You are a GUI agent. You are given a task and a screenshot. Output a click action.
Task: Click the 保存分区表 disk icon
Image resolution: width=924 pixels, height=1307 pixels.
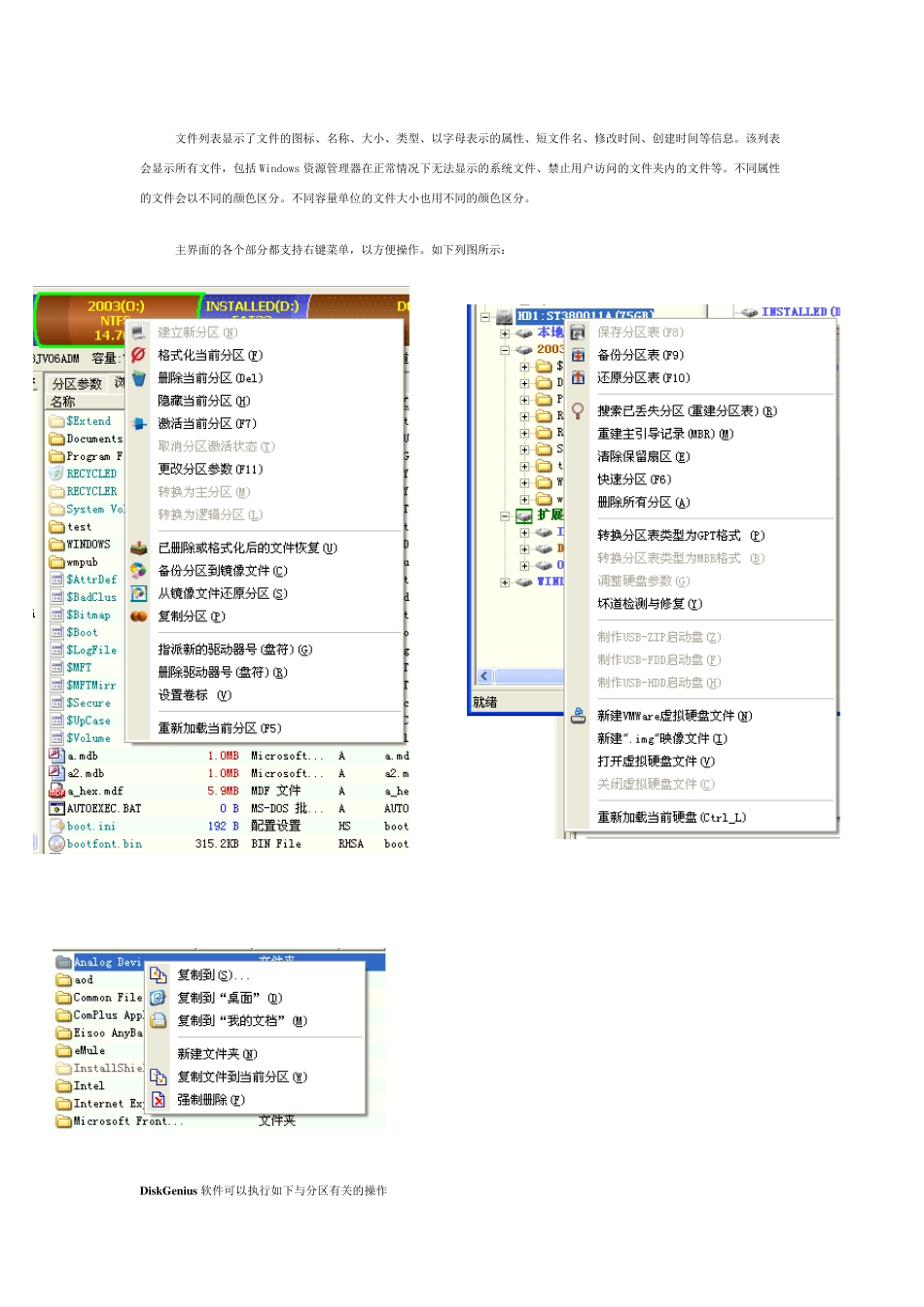click(x=578, y=332)
